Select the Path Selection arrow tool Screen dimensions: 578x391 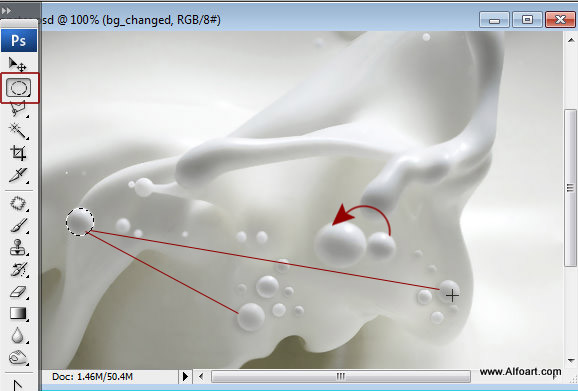[17, 384]
